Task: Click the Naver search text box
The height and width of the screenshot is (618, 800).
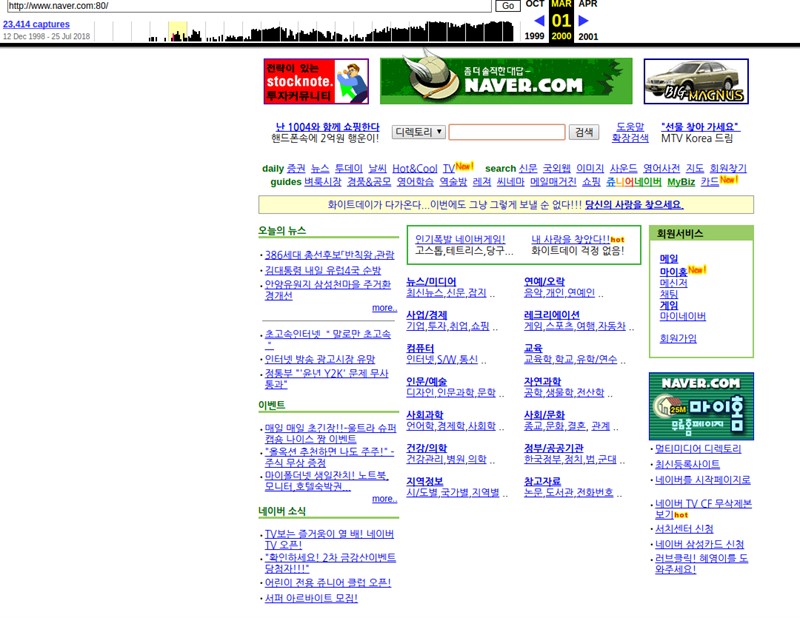Action: coord(507,132)
